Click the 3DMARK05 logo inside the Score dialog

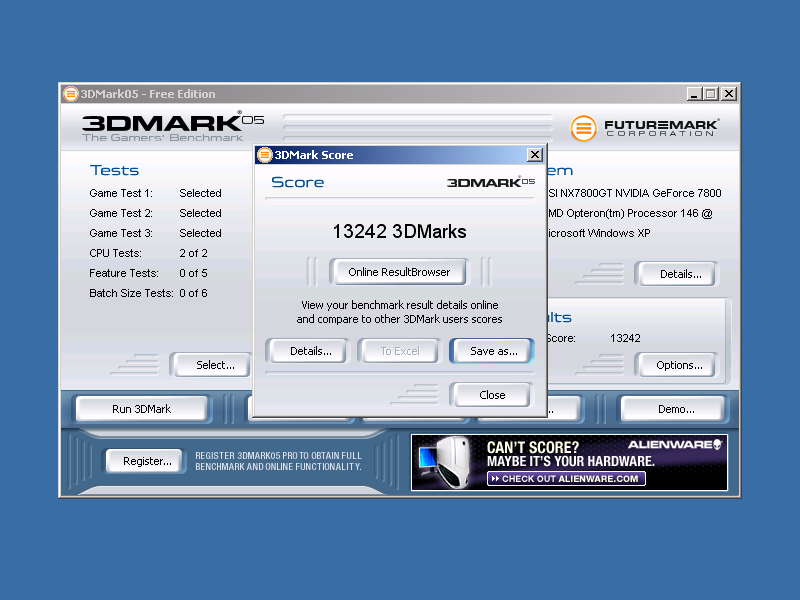pos(490,182)
